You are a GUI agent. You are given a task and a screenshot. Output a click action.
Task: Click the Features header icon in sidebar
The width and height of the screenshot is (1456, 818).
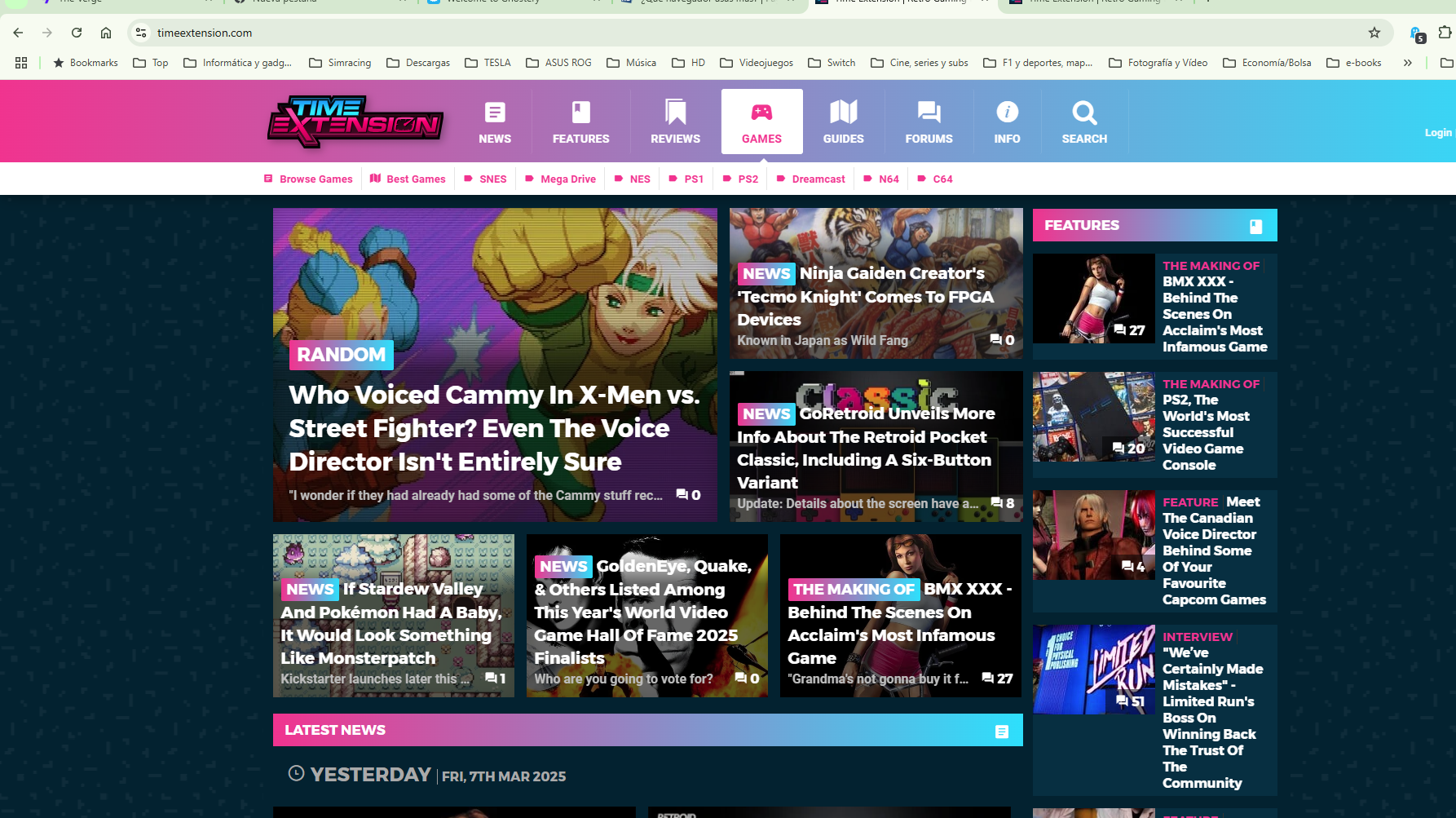pyautogui.click(x=1255, y=226)
